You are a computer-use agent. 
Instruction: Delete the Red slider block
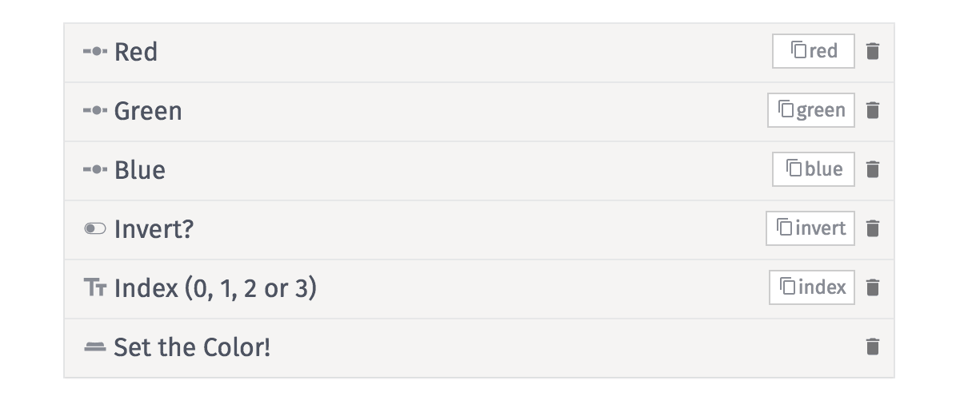pyautogui.click(x=873, y=51)
